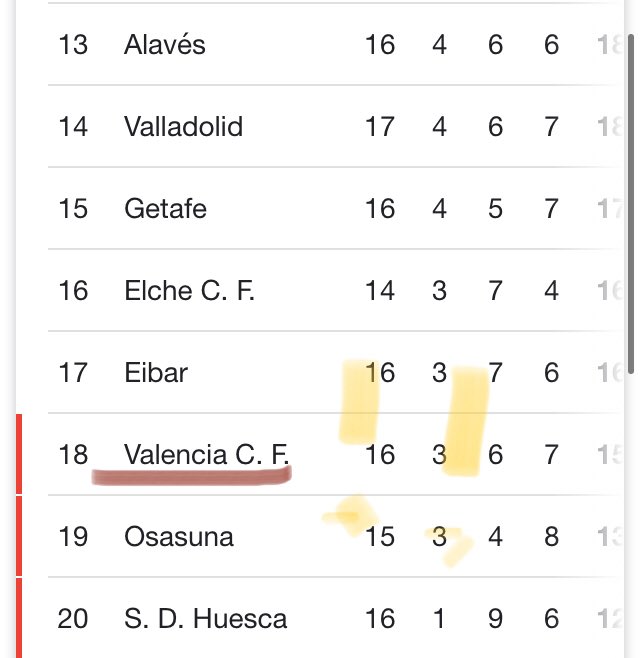Click Osasuna's 8 losses value

551,537
